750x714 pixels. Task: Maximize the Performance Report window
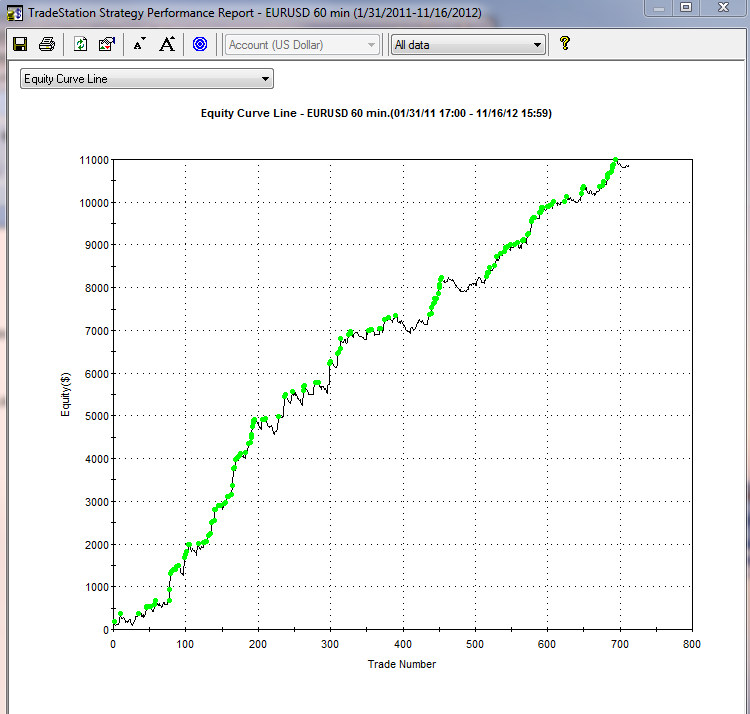(x=686, y=7)
